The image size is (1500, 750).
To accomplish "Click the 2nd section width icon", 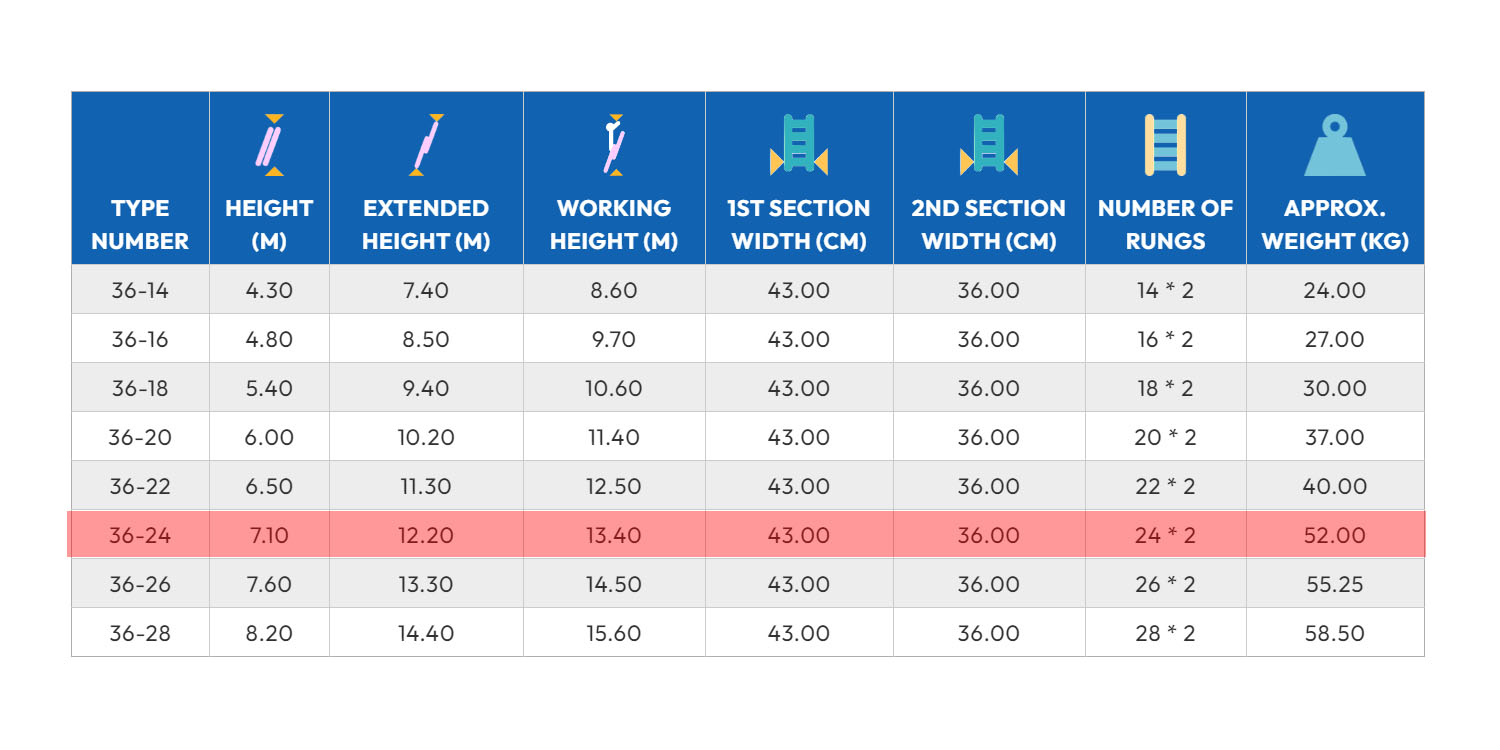I will coord(988,145).
